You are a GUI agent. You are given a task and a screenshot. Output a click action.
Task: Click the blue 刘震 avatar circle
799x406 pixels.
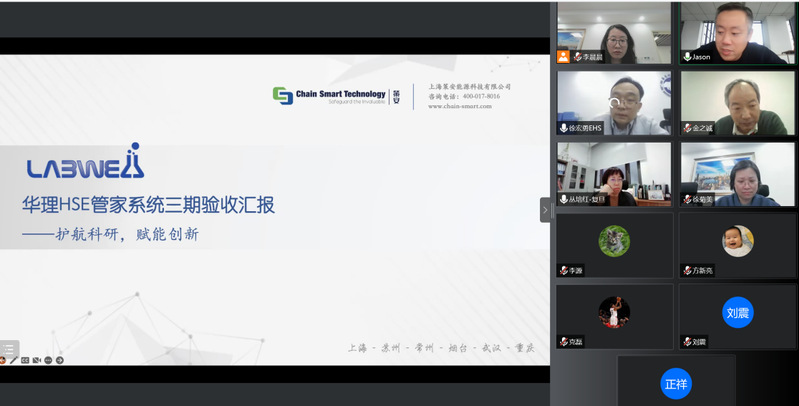point(737,312)
